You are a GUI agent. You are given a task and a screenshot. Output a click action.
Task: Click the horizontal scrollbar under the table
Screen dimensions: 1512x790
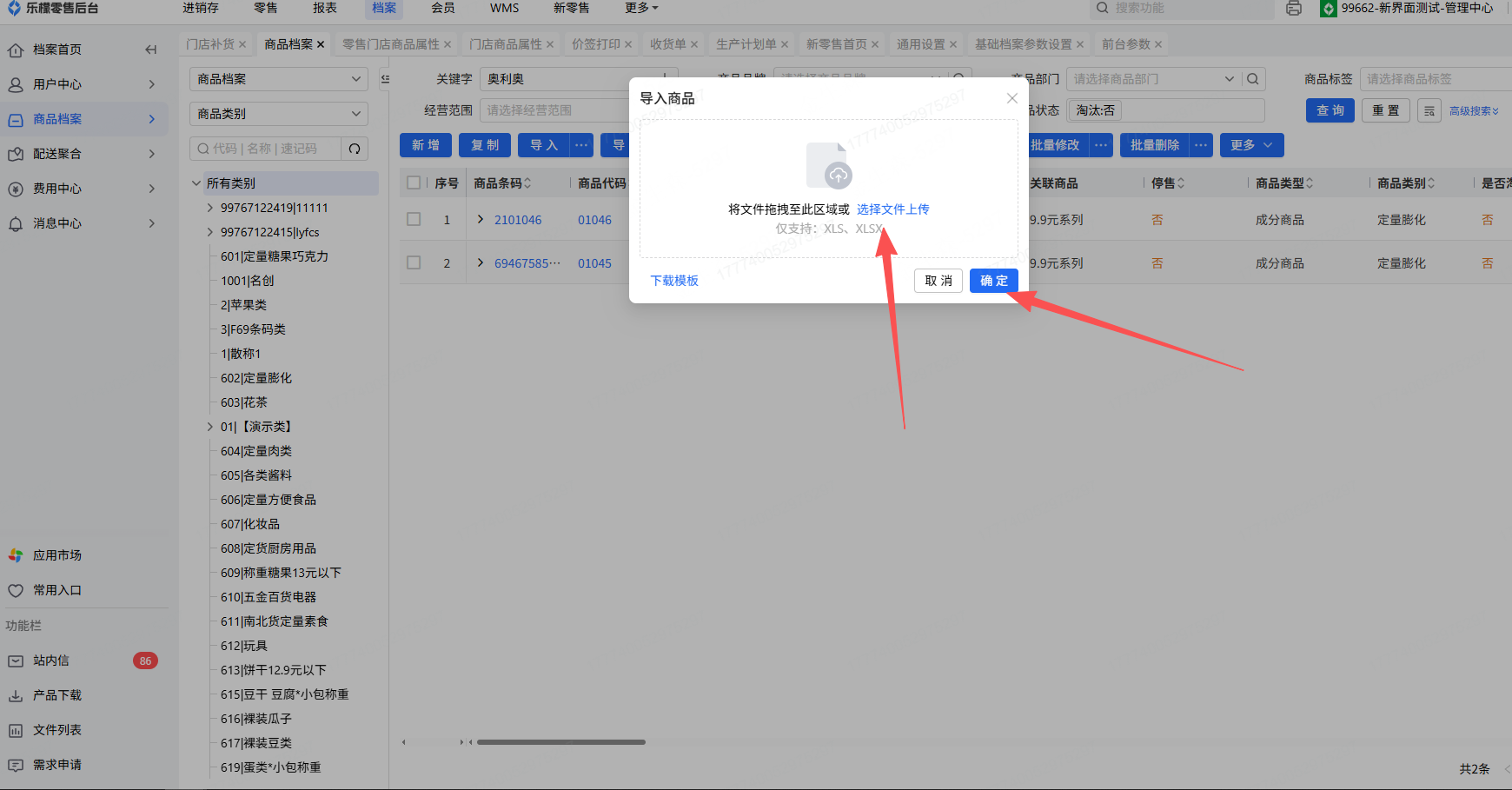tap(561, 742)
